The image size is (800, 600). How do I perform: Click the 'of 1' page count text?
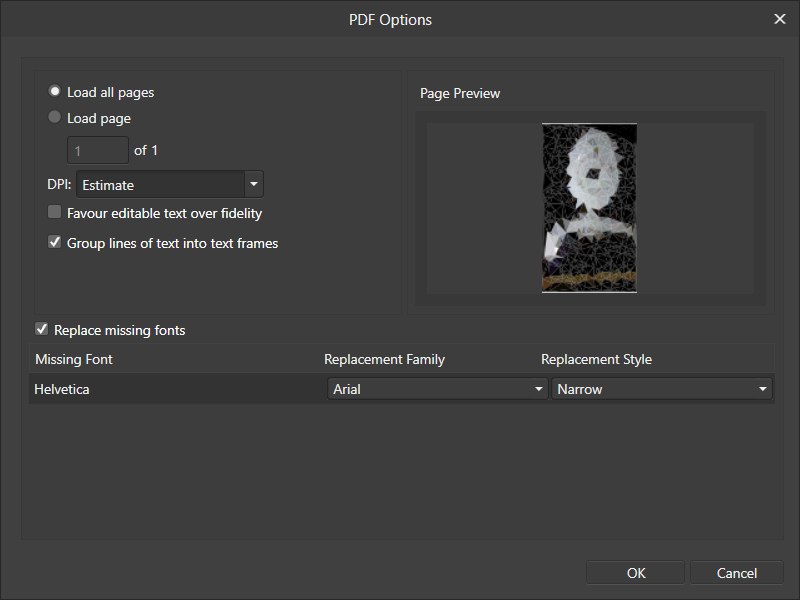coord(146,151)
